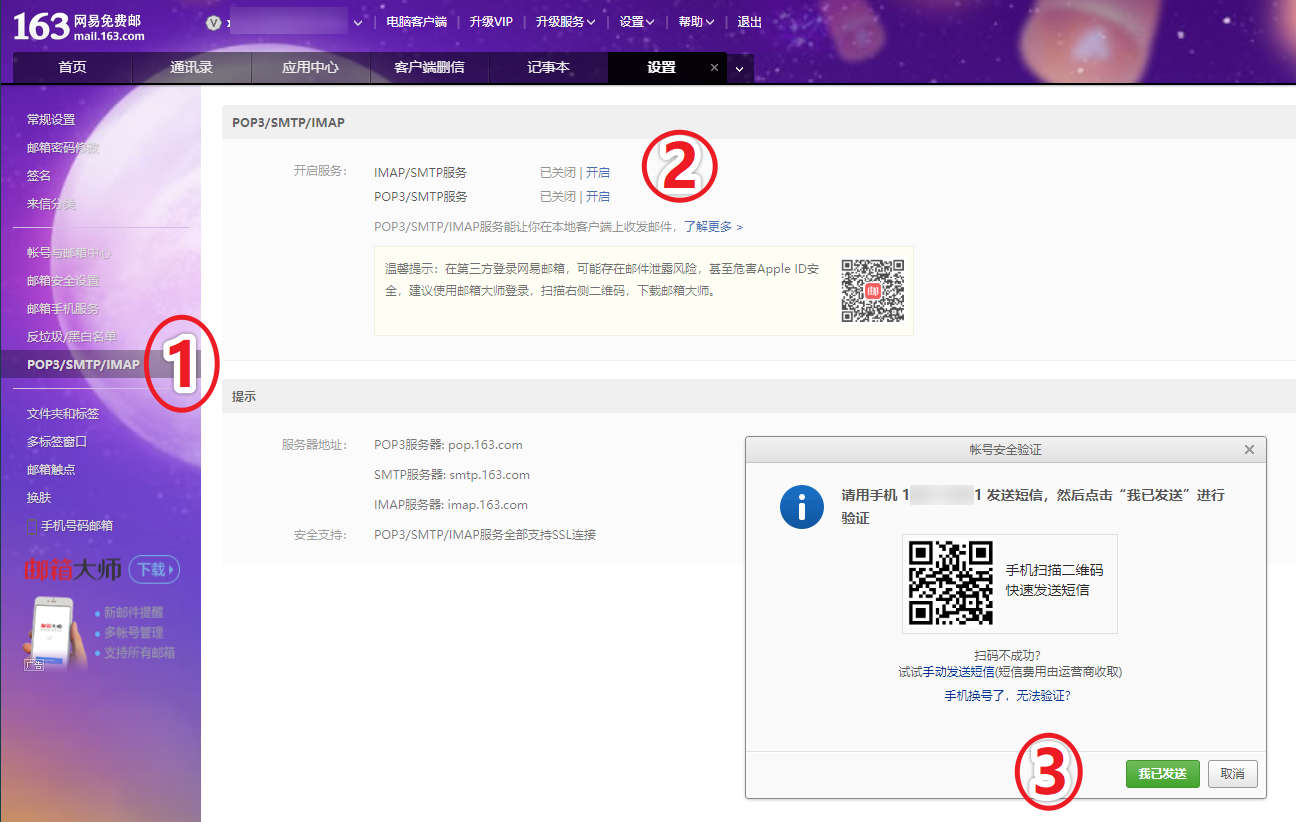
Task: Click 退出 to log out
Action: tap(749, 22)
